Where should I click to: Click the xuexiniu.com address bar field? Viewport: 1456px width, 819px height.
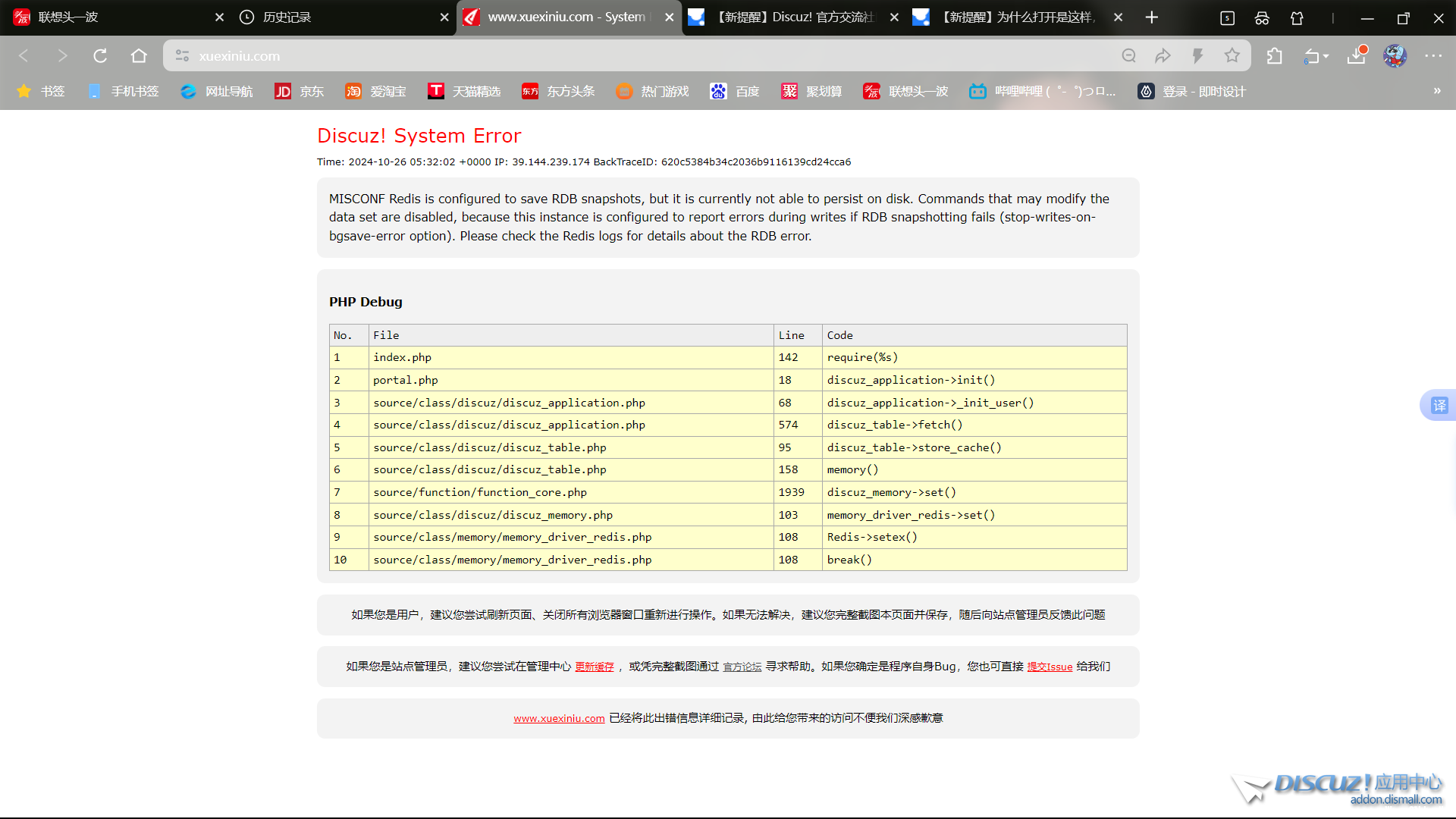point(607,56)
